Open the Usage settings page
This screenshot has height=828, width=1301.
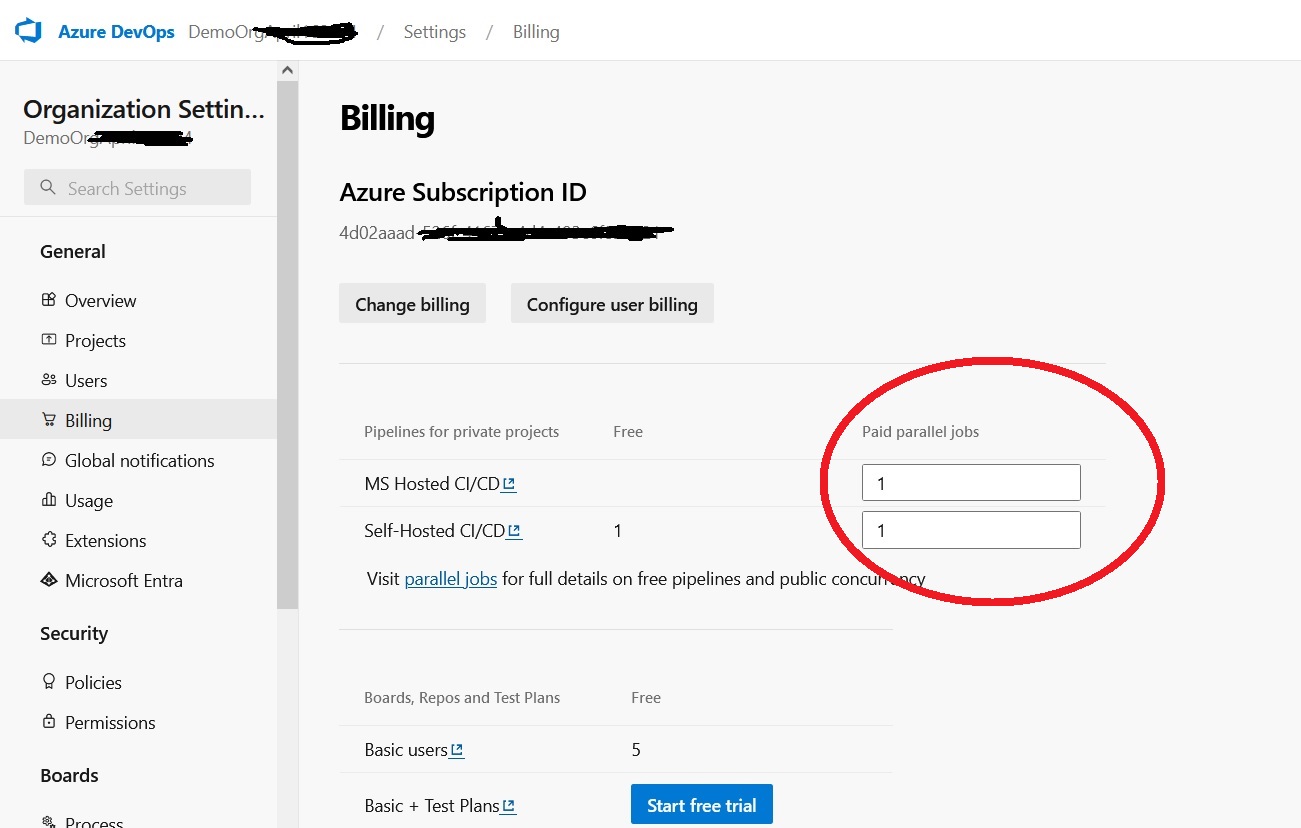pos(89,500)
